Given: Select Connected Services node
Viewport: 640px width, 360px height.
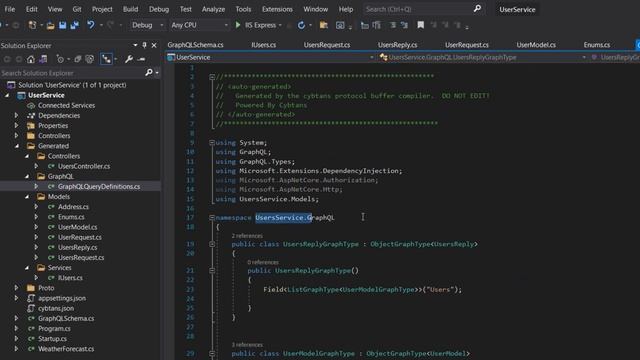Looking at the screenshot, I should 66,105.
